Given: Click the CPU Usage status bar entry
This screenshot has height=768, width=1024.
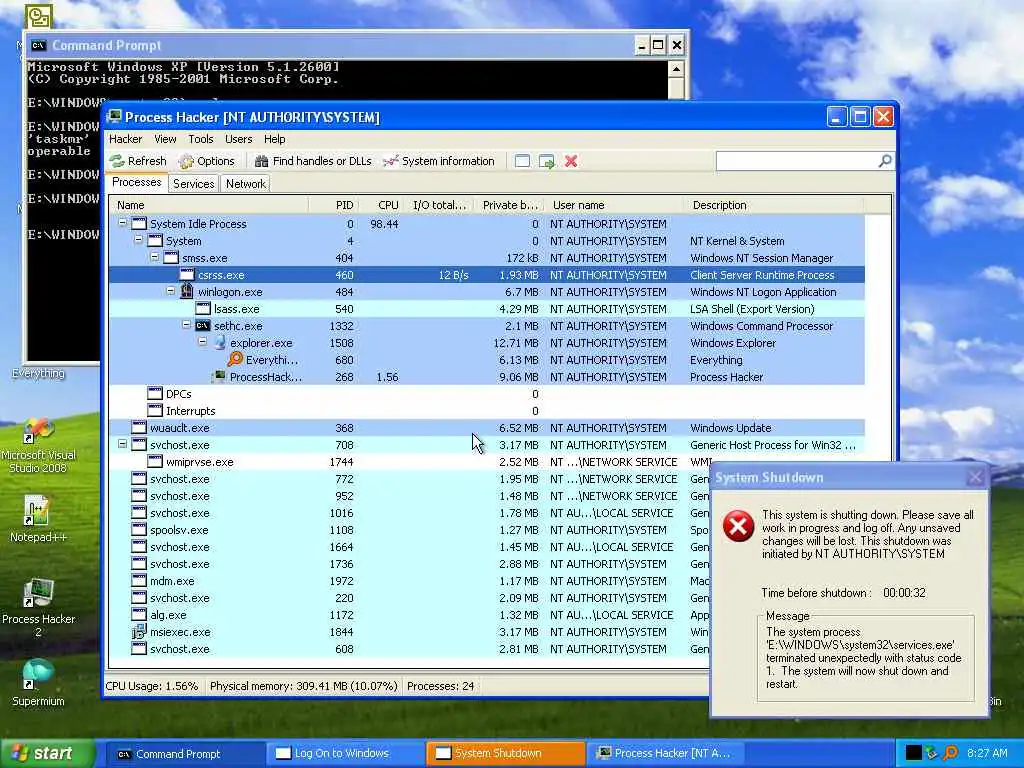Looking at the screenshot, I should (x=152, y=686).
